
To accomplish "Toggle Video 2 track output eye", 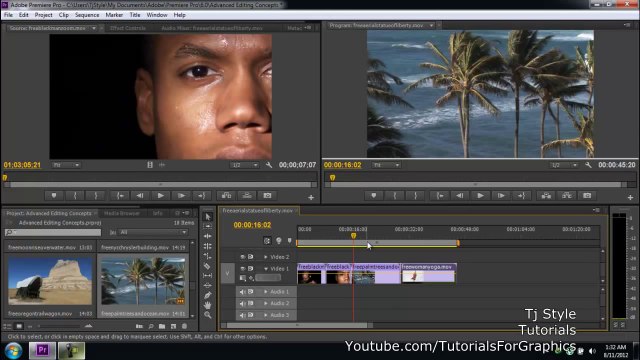I will click(x=242, y=257).
